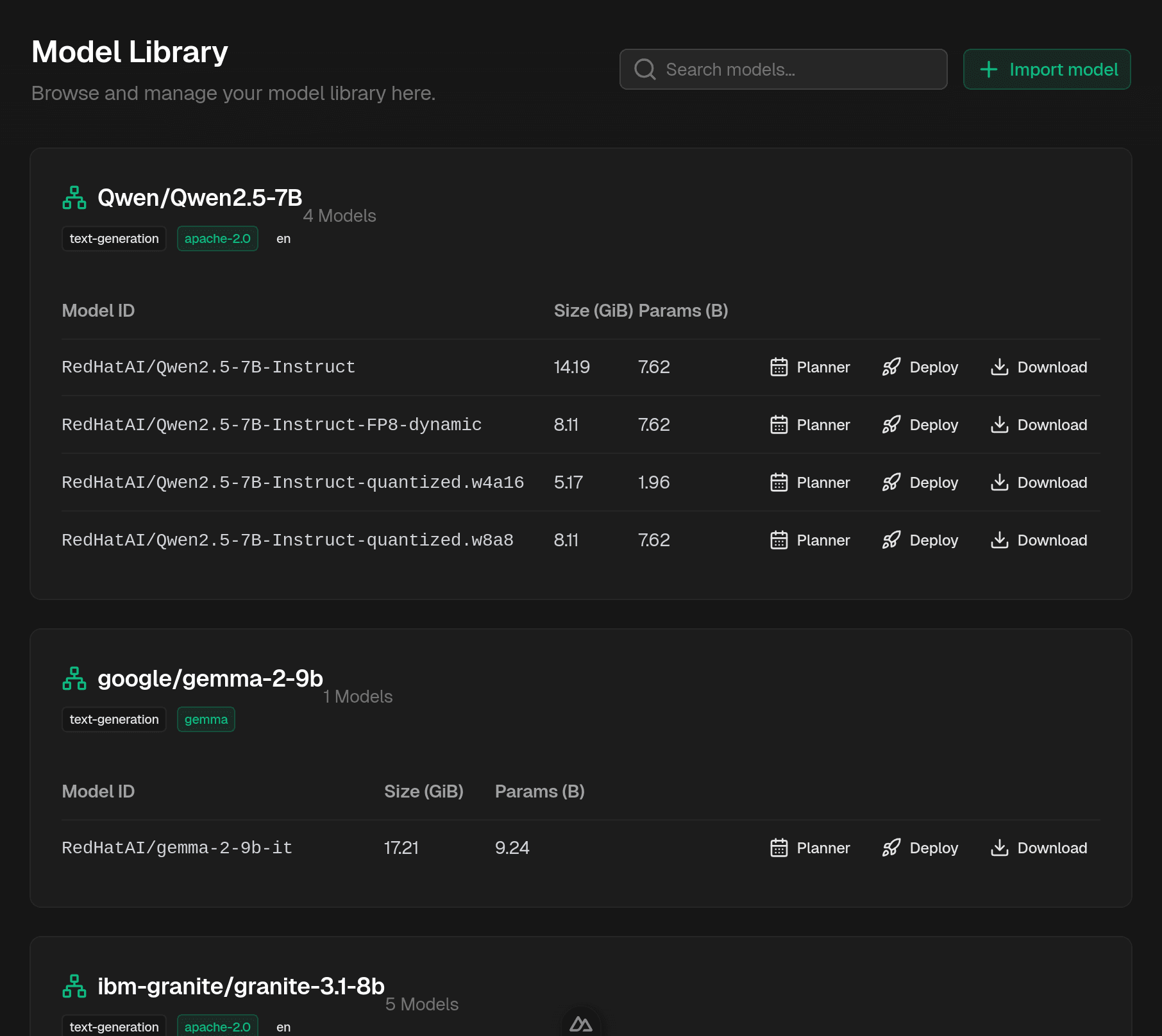Click the Size (GiB) header in gemma table

[424, 792]
